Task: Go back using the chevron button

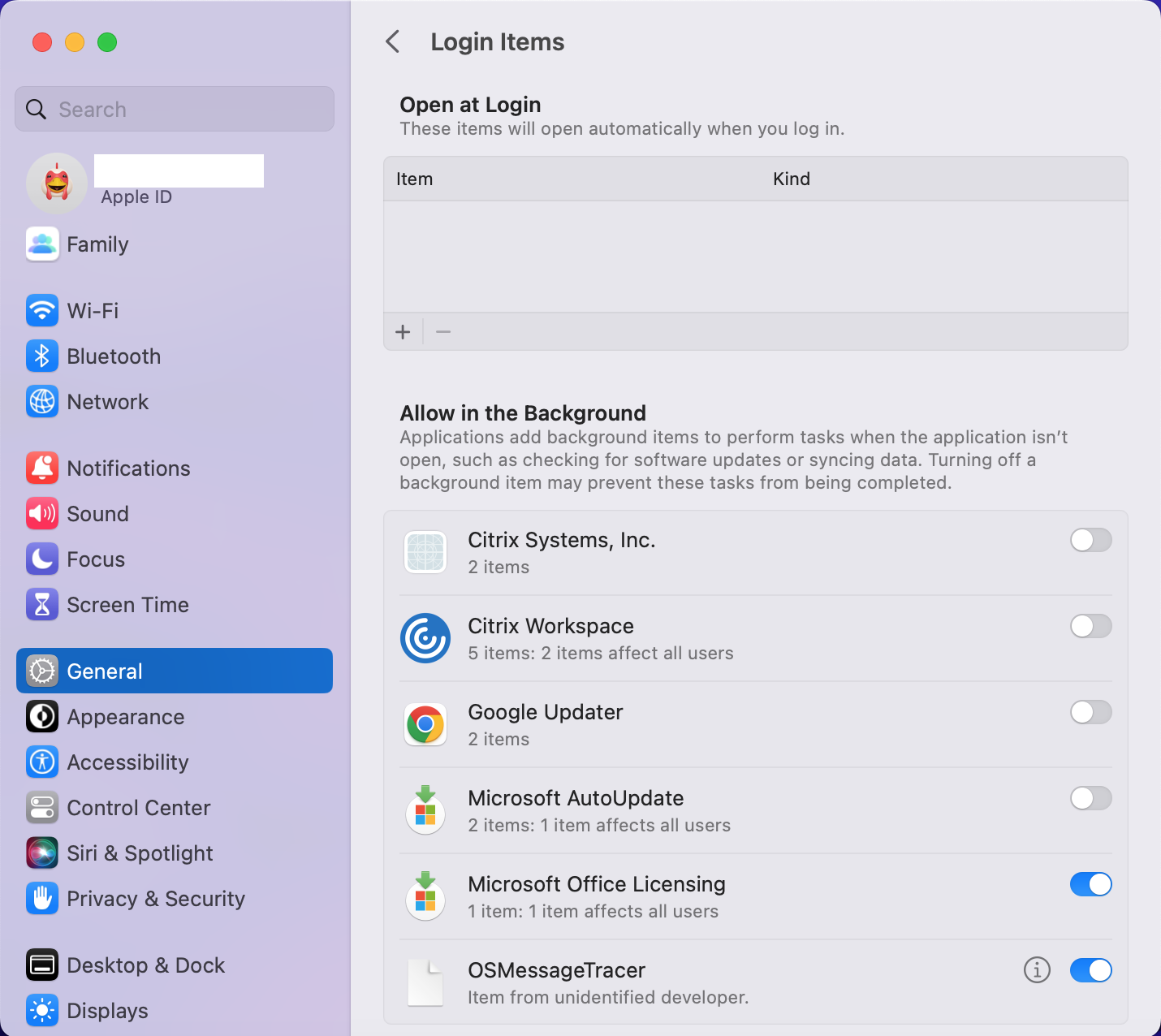Action: pyautogui.click(x=393, y=41)
